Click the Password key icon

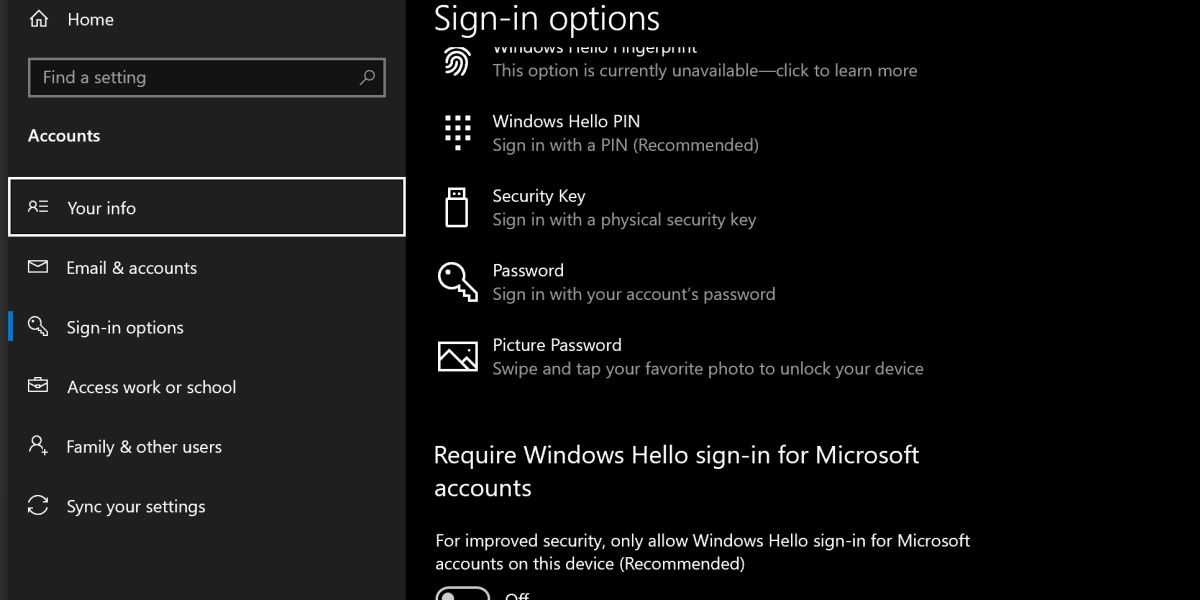(457, 281)
